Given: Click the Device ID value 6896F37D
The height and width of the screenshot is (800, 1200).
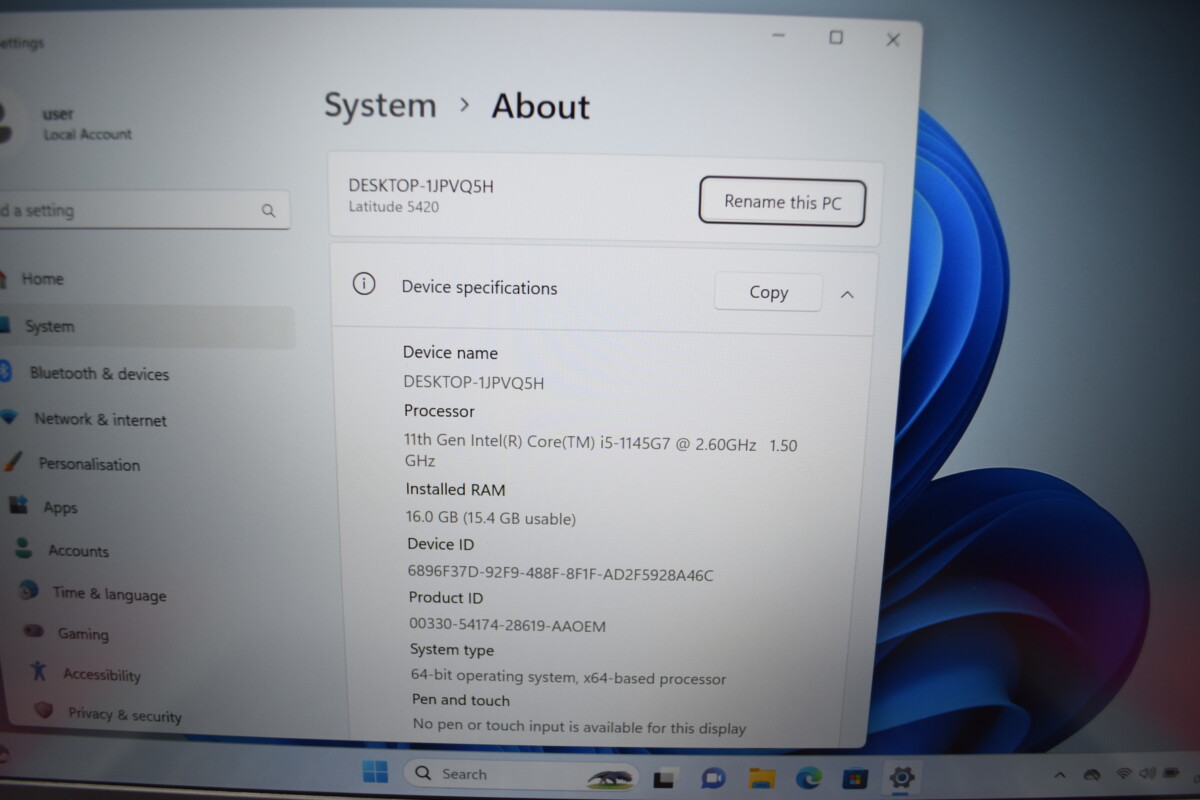Looking at the screenshot, I should [x=560, y=574].
